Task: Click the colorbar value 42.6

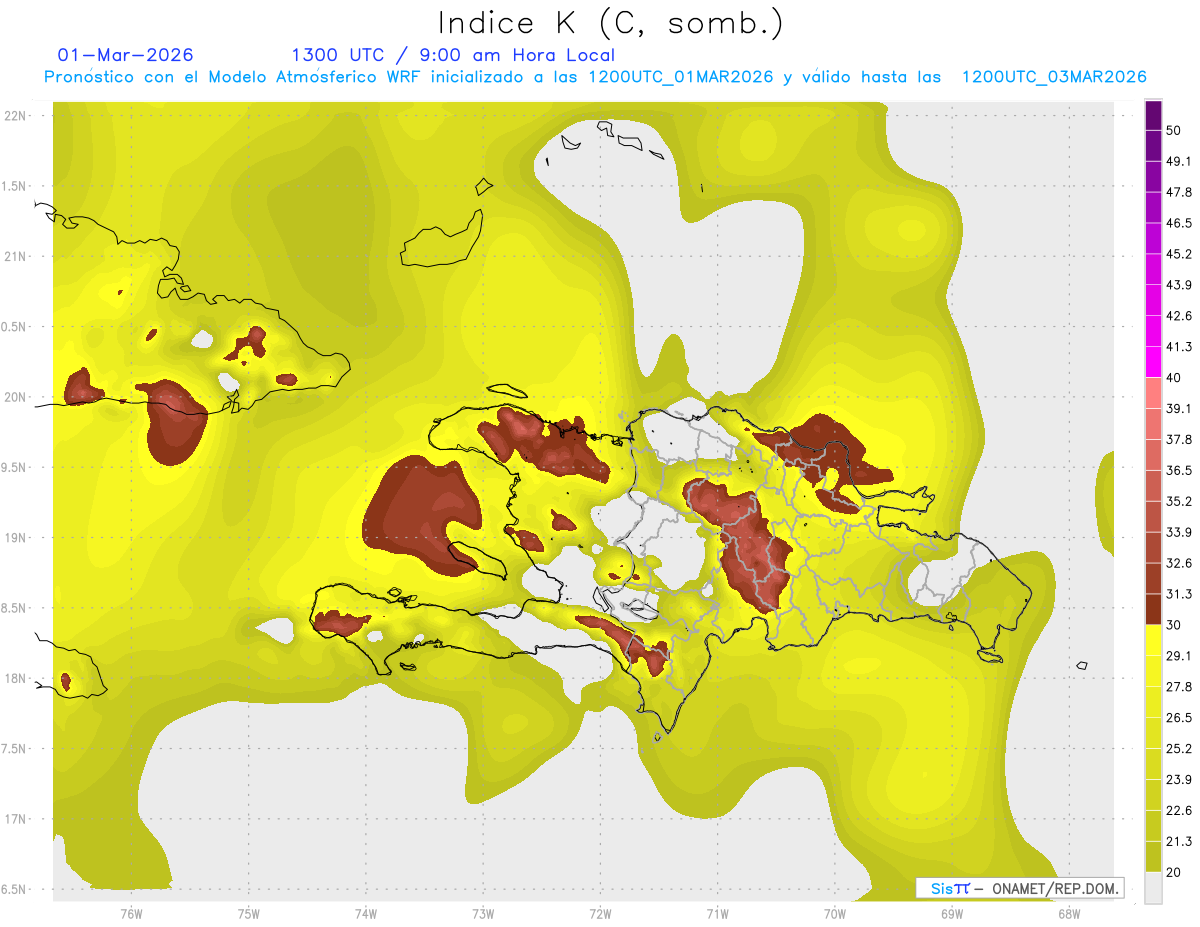Action: 1179,316
